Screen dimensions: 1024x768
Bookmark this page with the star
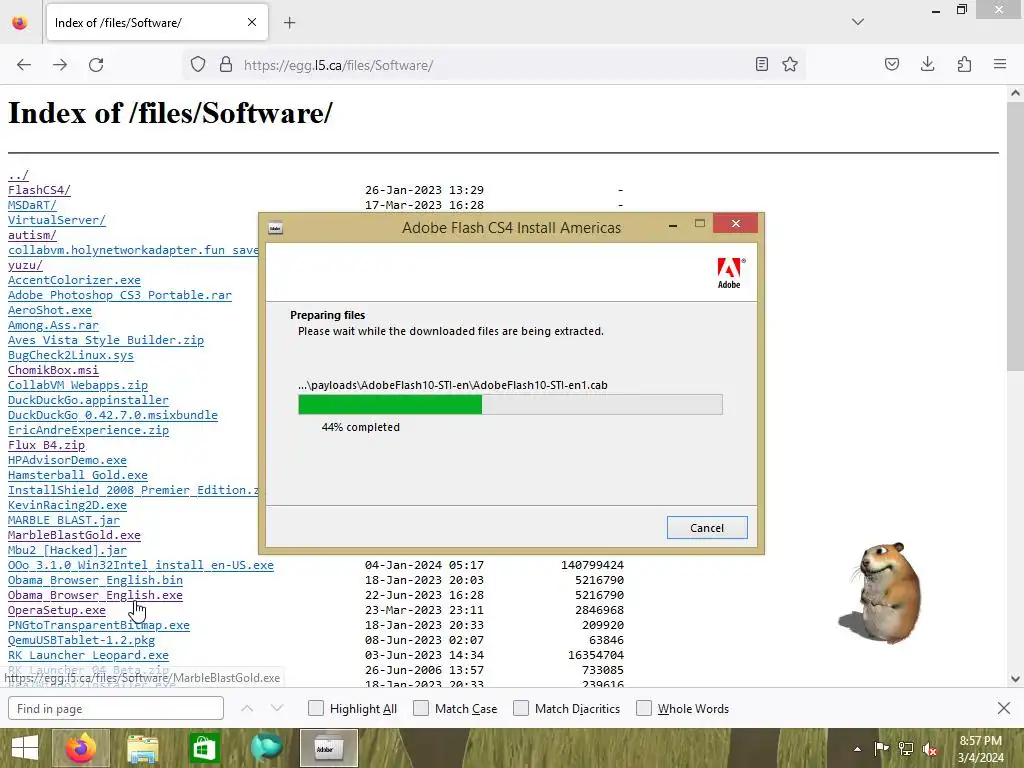(790, 65)
